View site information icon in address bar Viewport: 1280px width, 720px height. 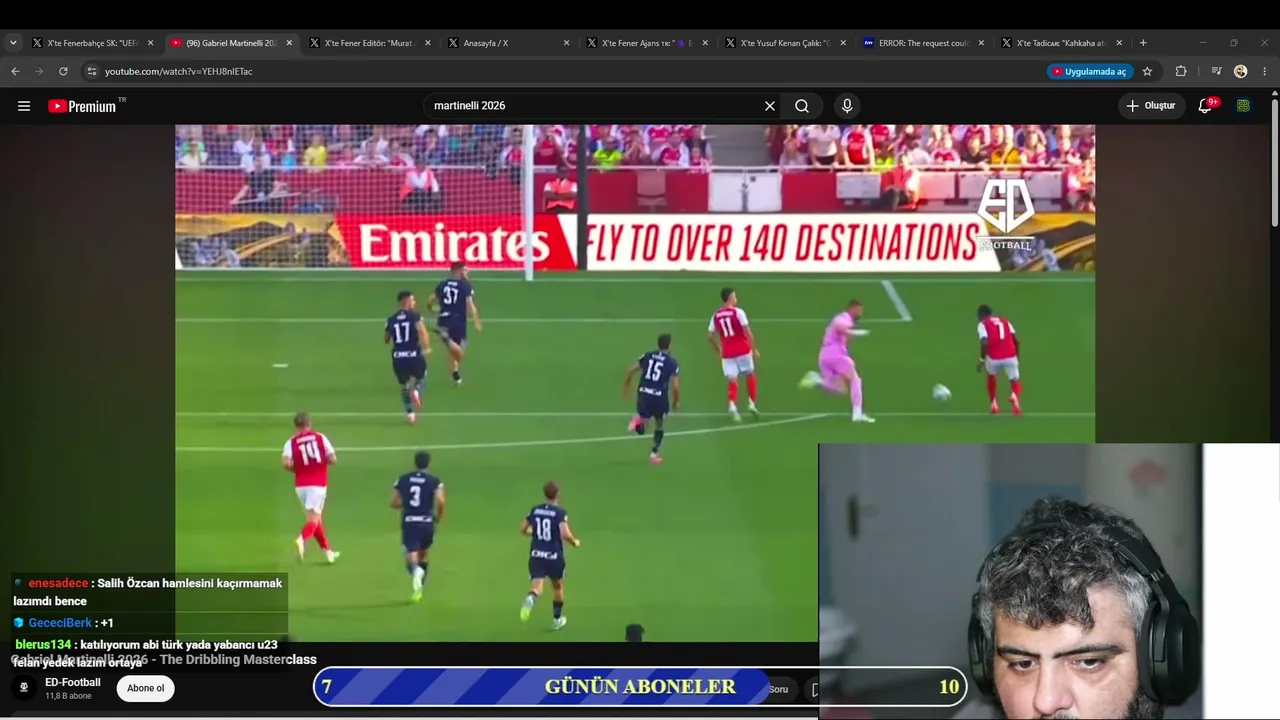click(x=92, y=71)
